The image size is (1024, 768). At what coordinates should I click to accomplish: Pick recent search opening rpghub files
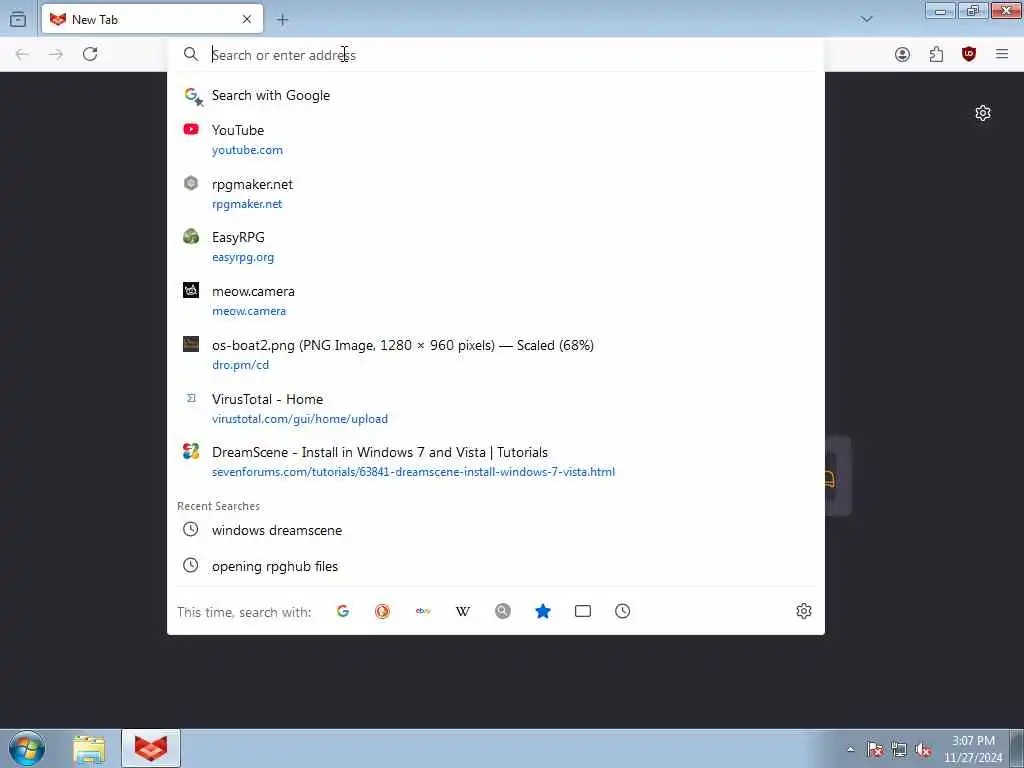tap(496, 566)
